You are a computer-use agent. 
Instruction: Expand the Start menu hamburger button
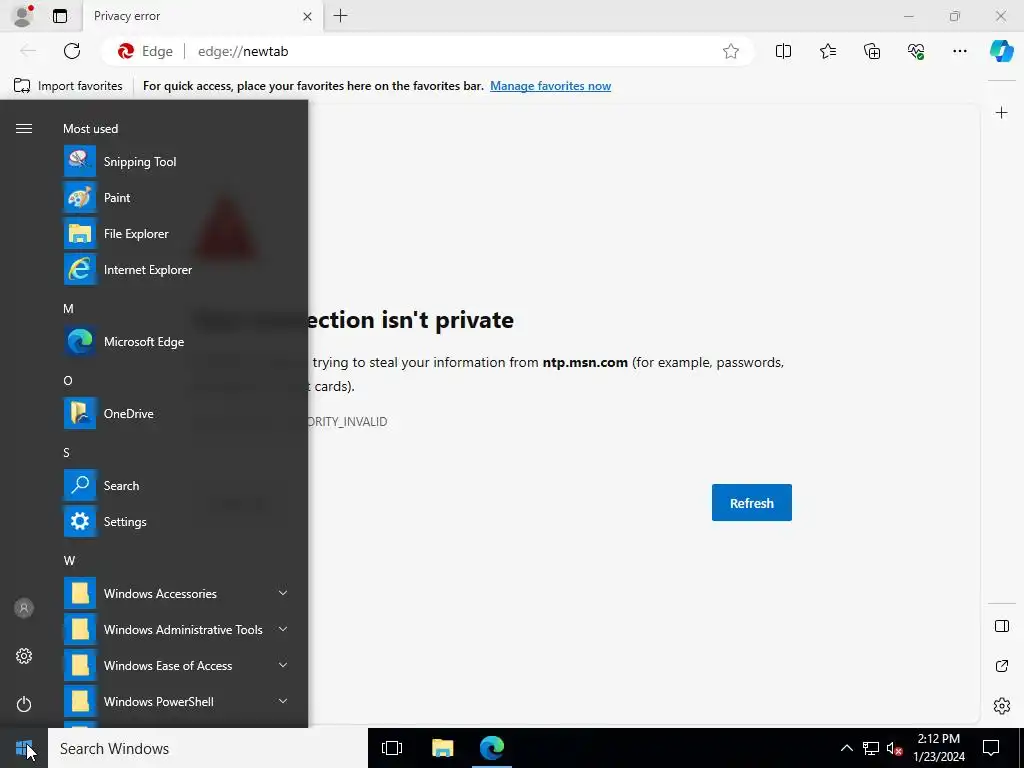tap(24, 129)
